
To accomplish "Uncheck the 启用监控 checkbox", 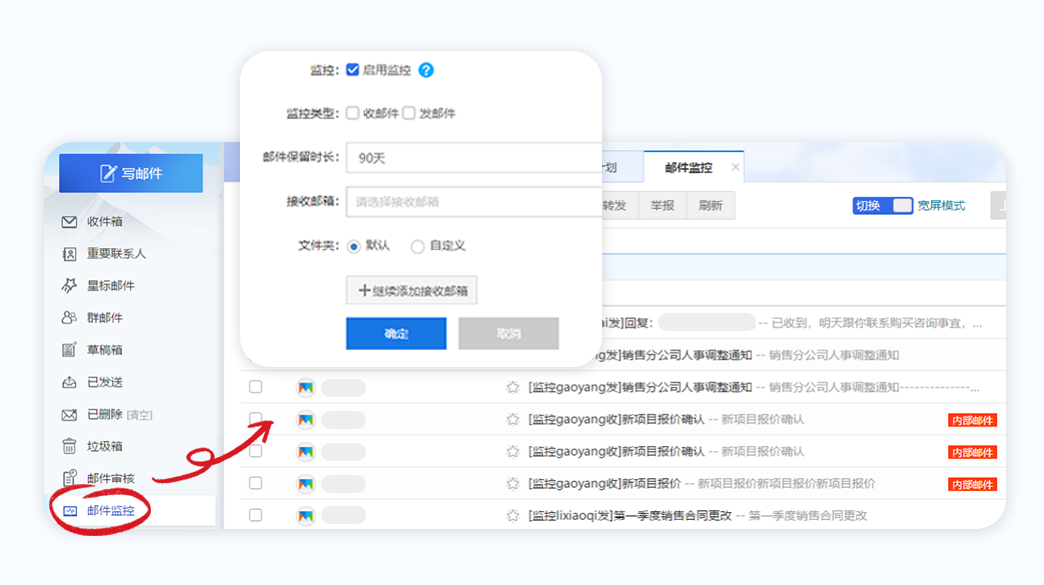I will [x=353, y=70].
